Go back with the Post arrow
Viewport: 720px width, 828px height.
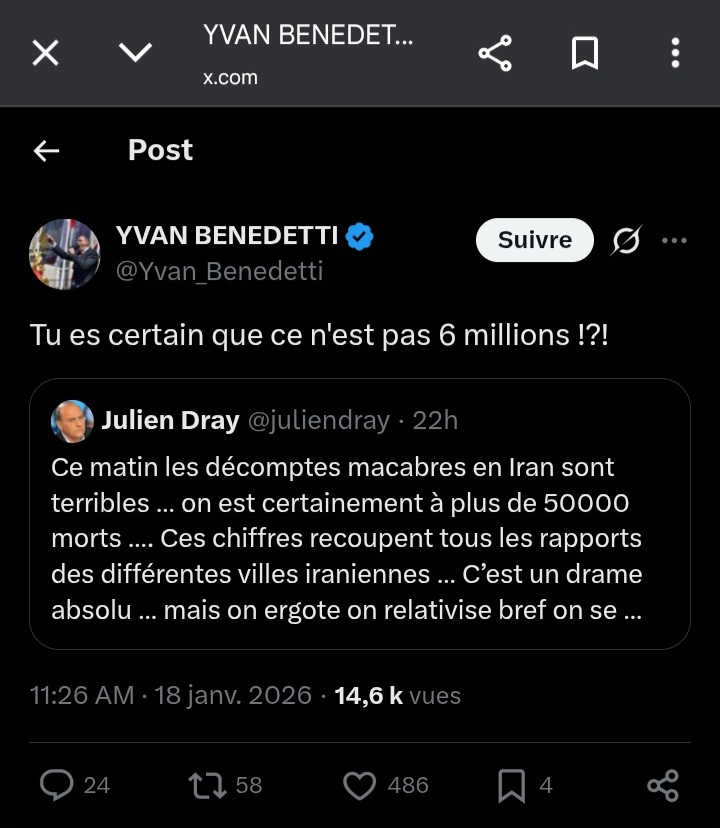tap(46, 150)
